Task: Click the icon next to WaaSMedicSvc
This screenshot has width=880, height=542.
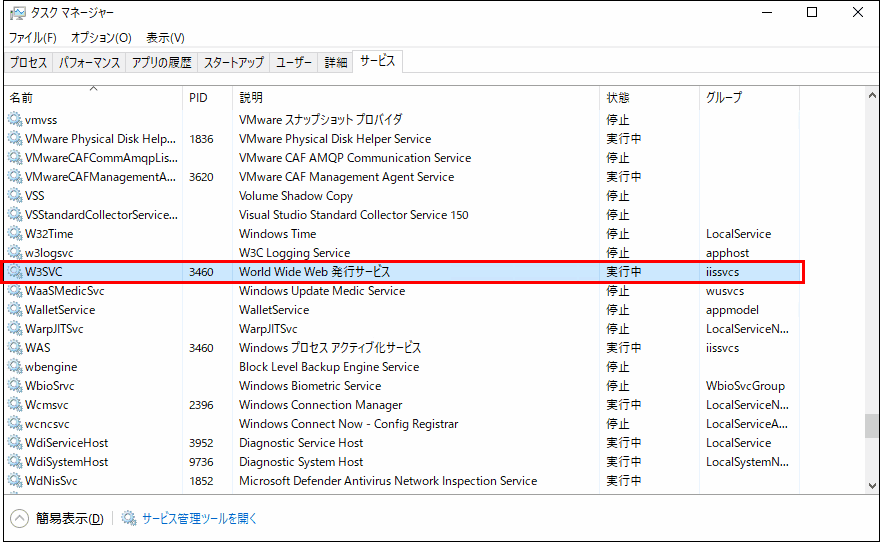Action: point(15,291)
